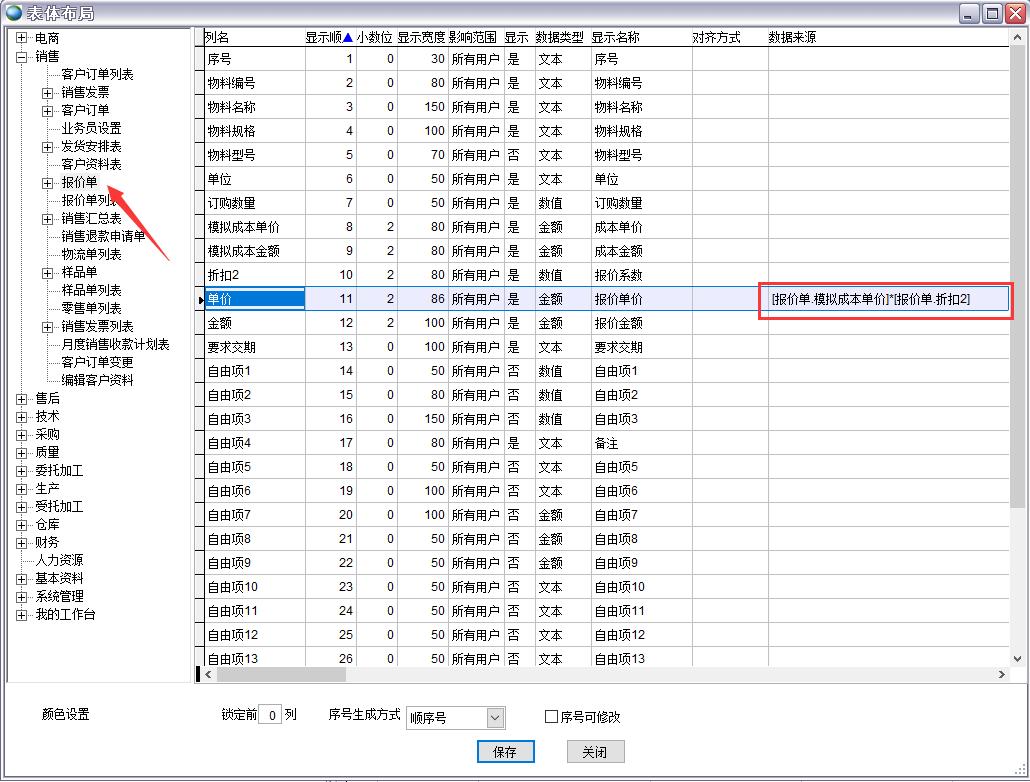The image size is (1030, 782).
Task: Enable the 序号可修改 checkbox
Action: coord(551,717)
